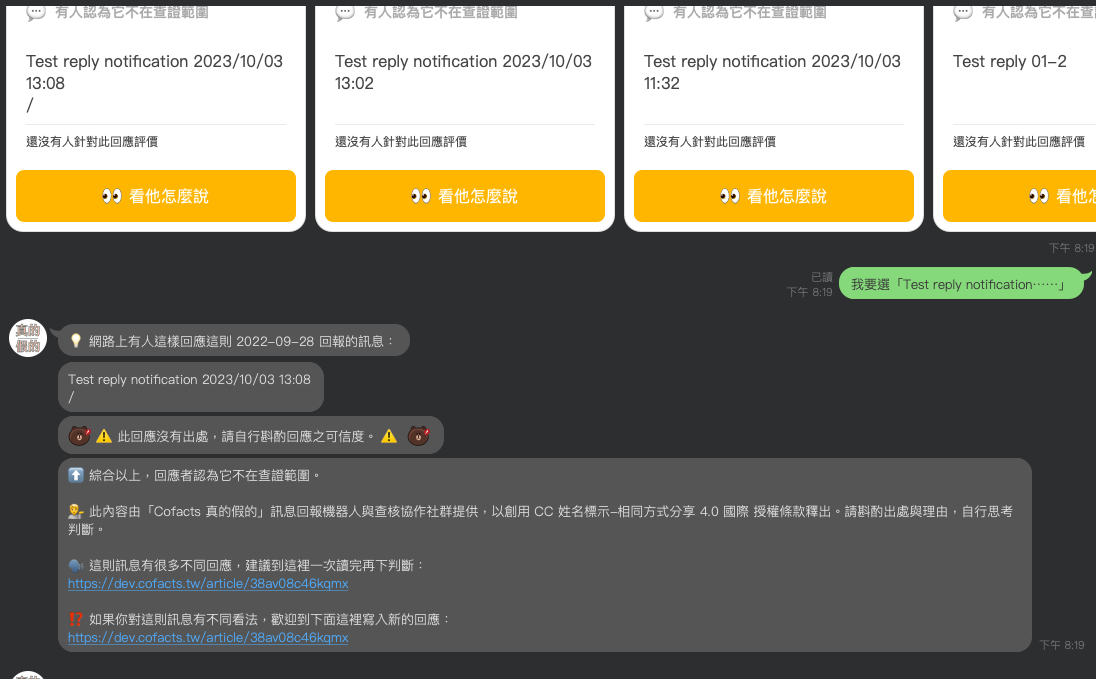This screenshot has width=1096, height=679.
Task: Click the 下午 8:19 timestamp beside the long bot message
Action: [1062, 645]
